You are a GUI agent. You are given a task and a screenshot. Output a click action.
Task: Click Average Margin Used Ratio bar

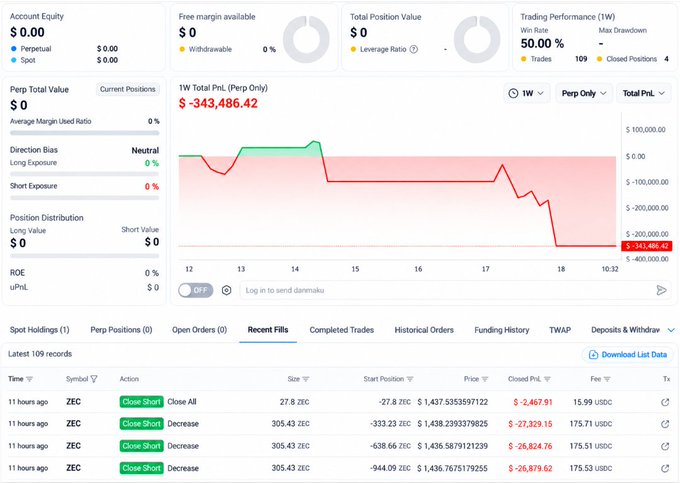[85, 133]
